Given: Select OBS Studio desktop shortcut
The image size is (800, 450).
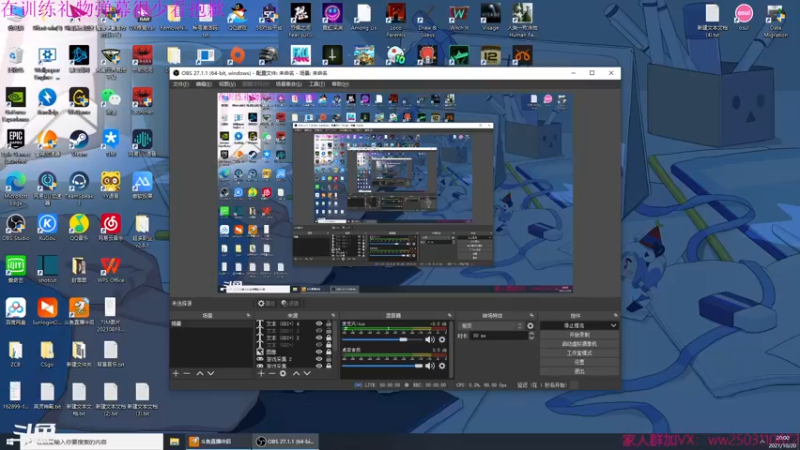Looking at the screenshot, I should coord(15,227).
